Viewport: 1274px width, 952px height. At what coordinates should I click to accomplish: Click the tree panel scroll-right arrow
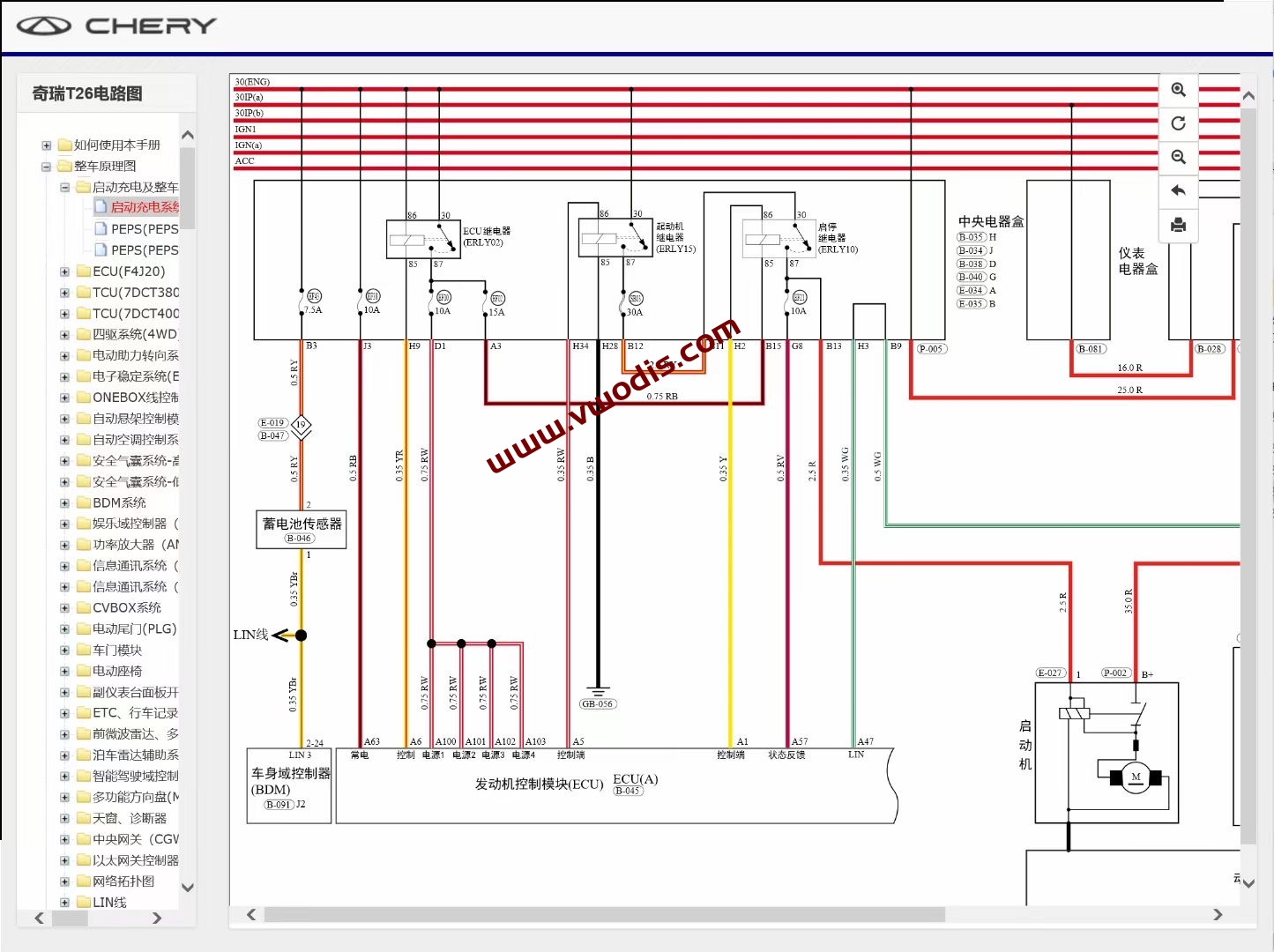click(157, 919)
